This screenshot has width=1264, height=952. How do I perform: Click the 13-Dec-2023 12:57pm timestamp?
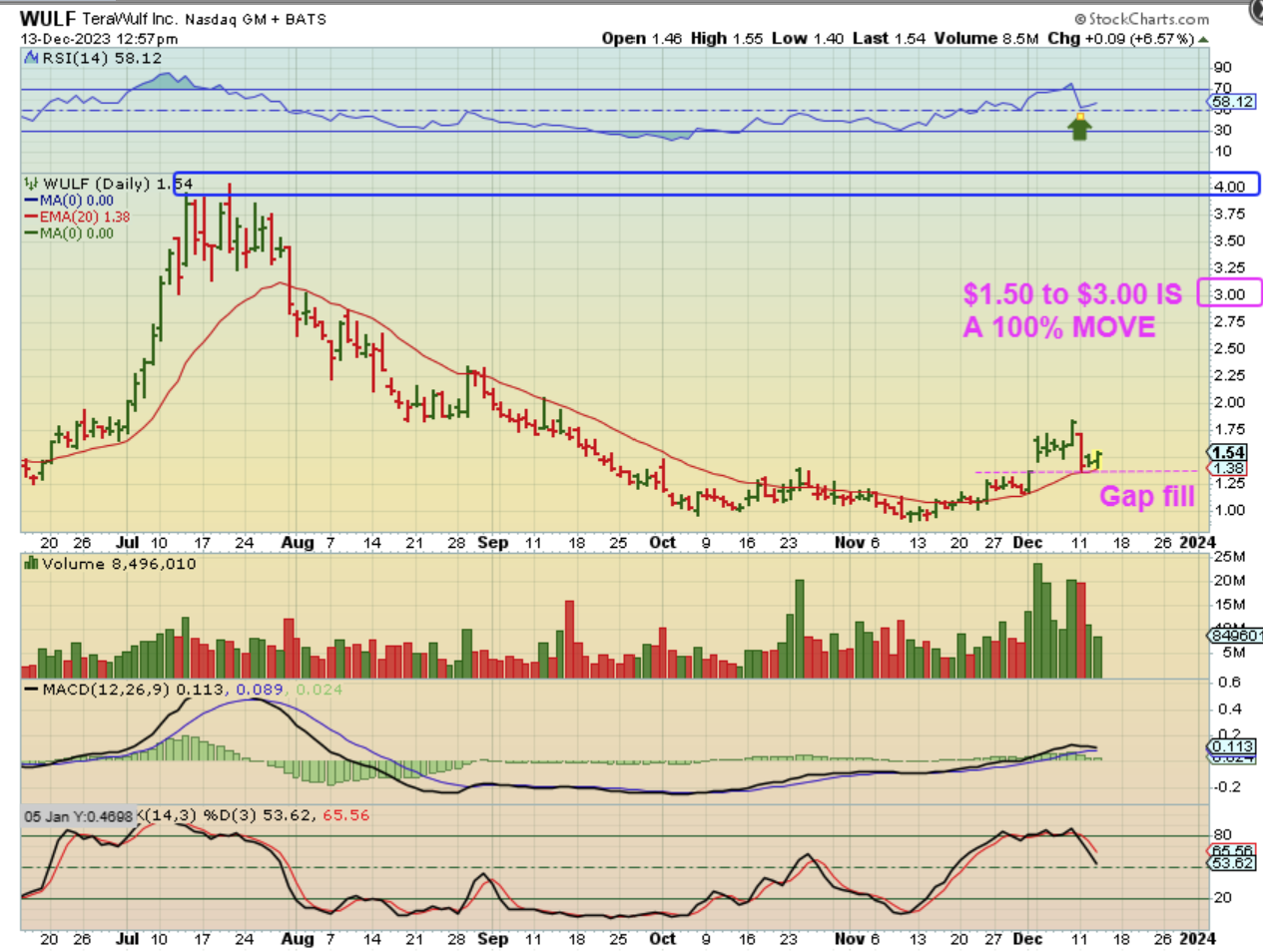(99, 39)
